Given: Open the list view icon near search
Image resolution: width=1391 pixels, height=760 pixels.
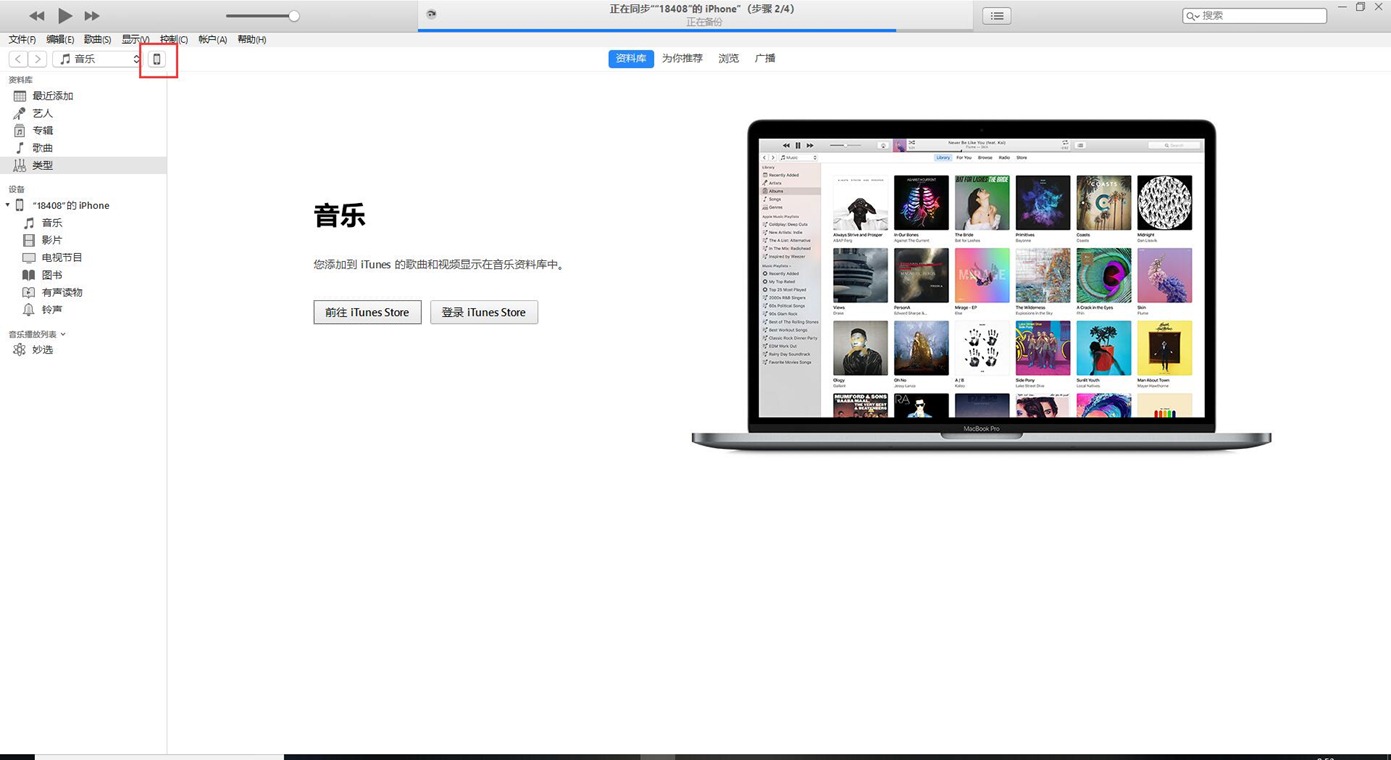Looking at the screenshot, I should pos(997,16).
